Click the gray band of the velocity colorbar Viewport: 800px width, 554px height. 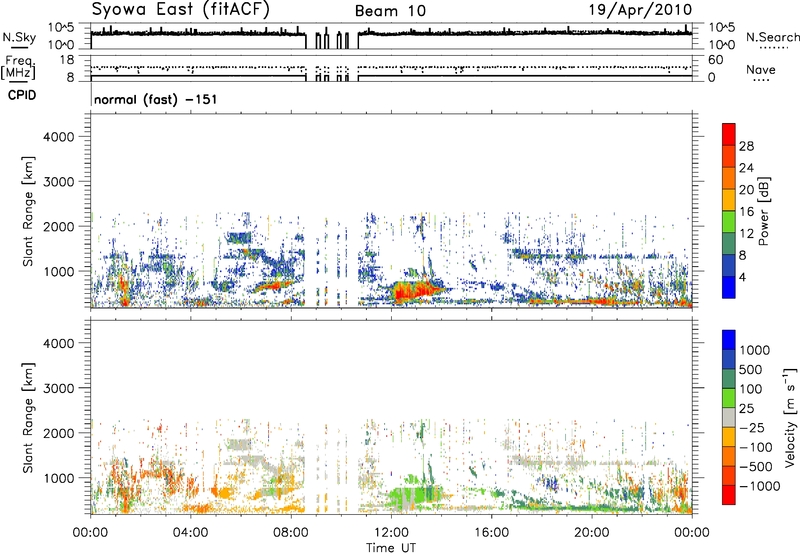coord(729,417)
